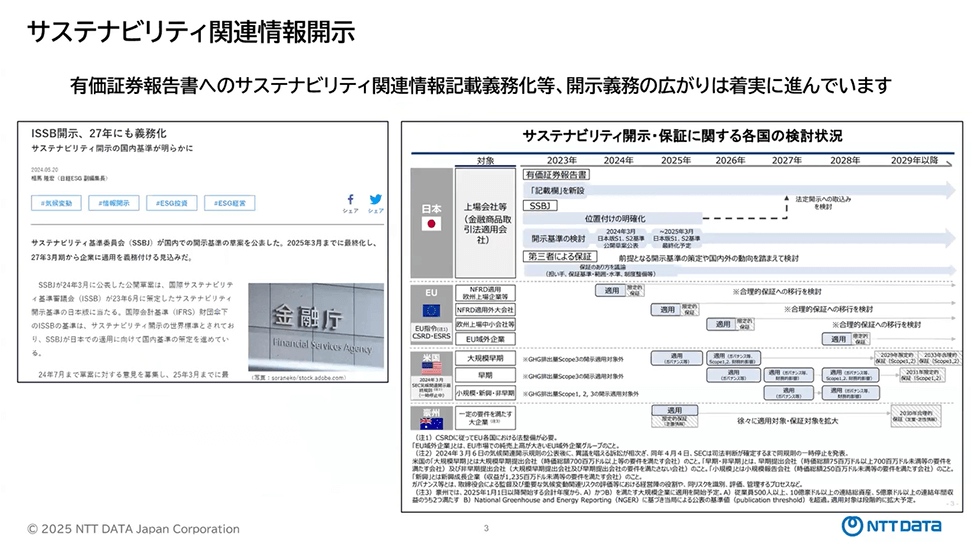Click the 有価証券報告書 label box
The height and width of the screenshot is (544, 972).
558,174
